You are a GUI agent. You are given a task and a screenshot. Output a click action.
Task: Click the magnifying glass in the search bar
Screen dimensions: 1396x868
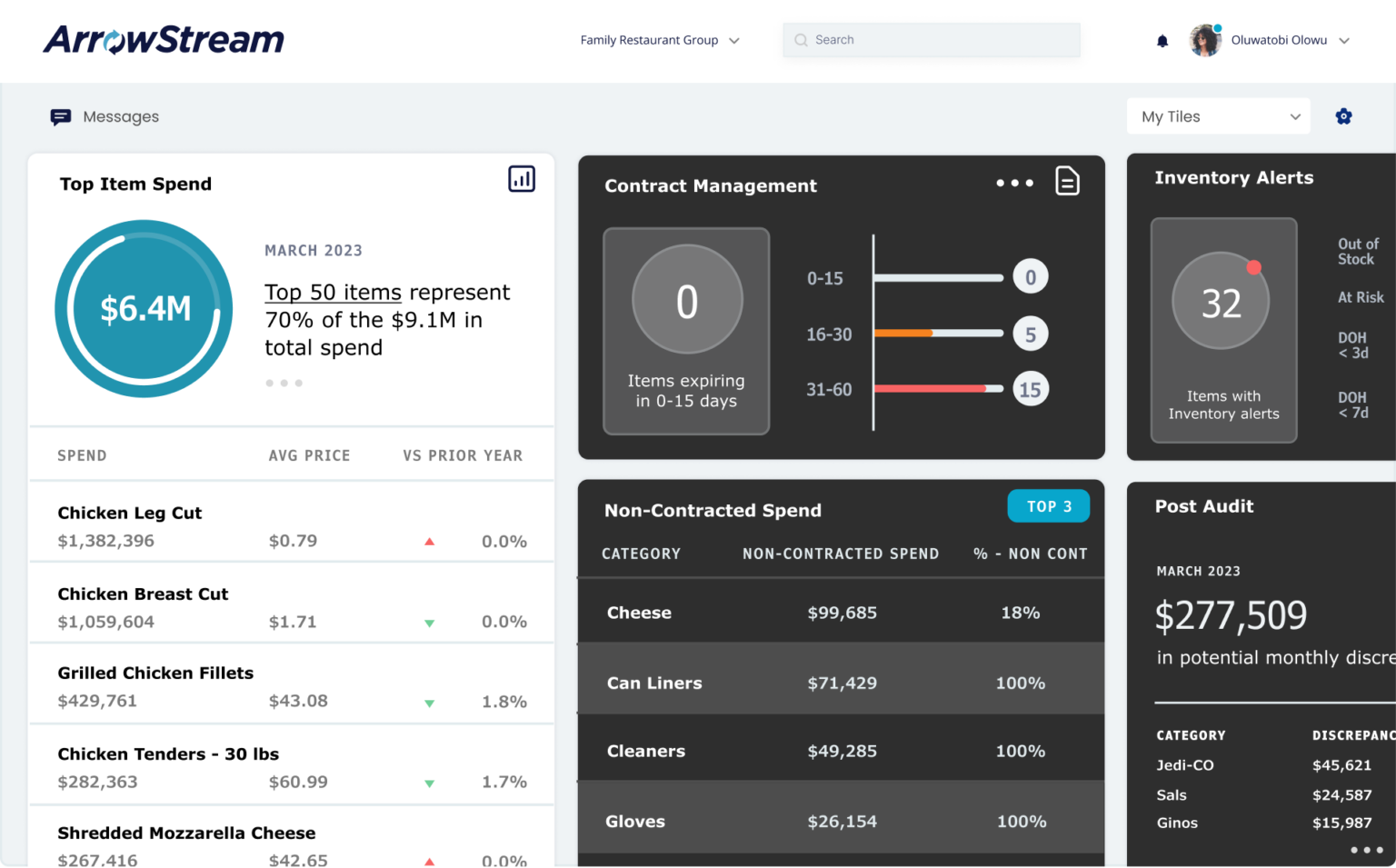pos(801,40)
